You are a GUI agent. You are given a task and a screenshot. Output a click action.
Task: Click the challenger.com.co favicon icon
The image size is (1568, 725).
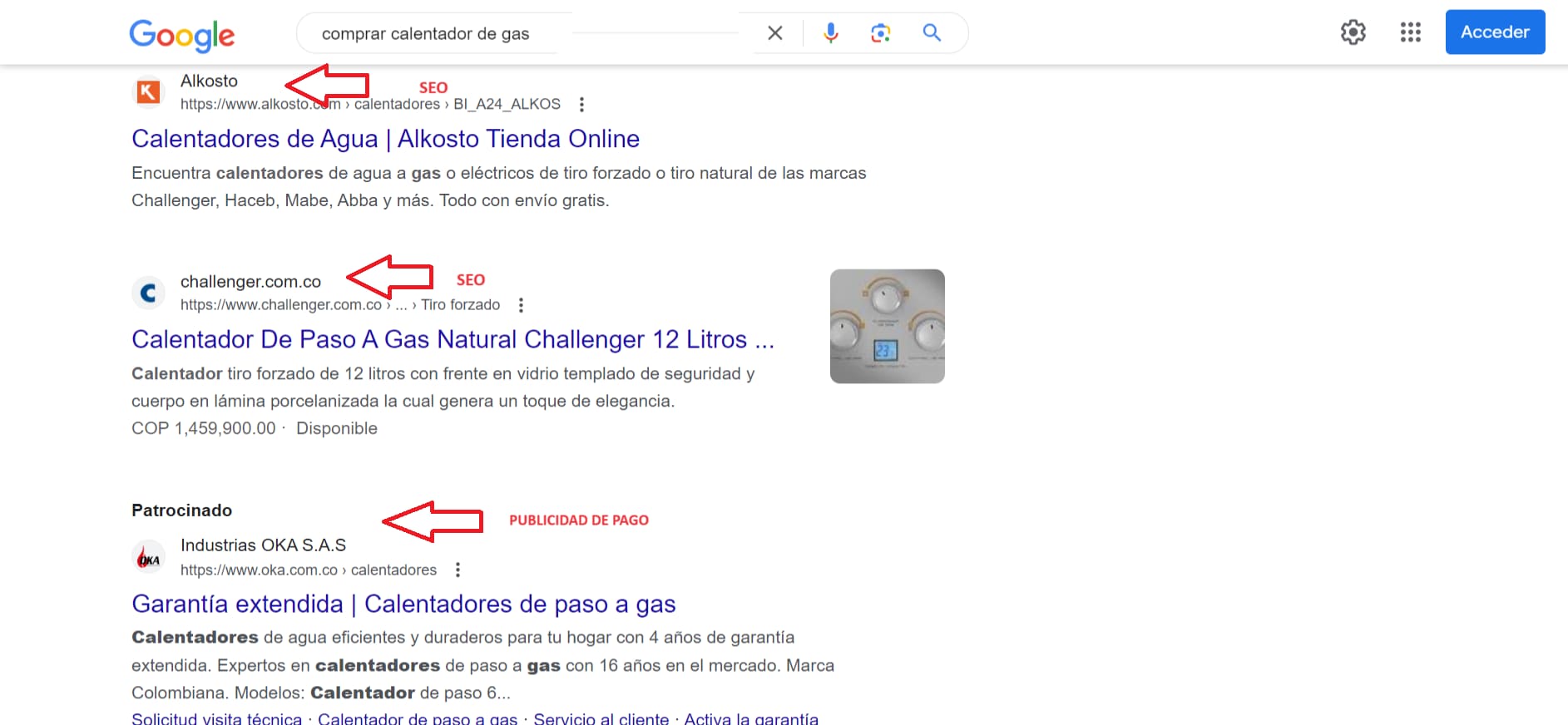(x=148, y=293)
